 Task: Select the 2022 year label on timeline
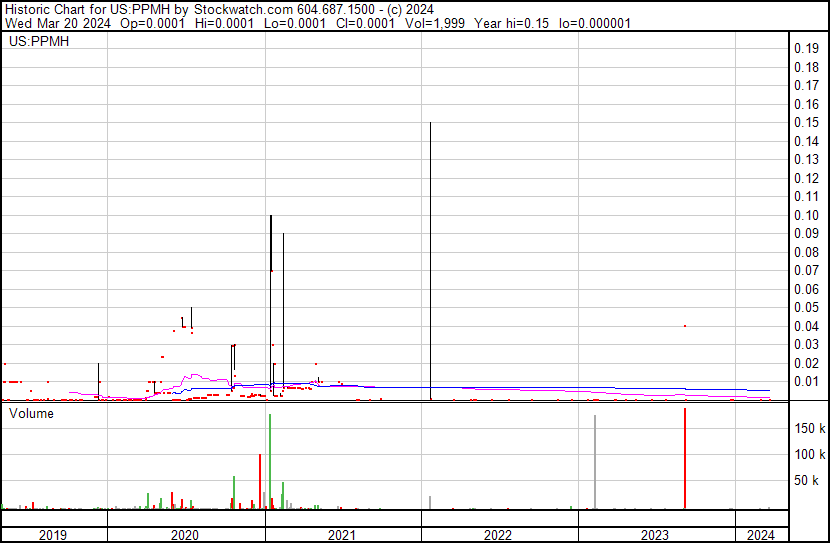[x=498, y=535]
